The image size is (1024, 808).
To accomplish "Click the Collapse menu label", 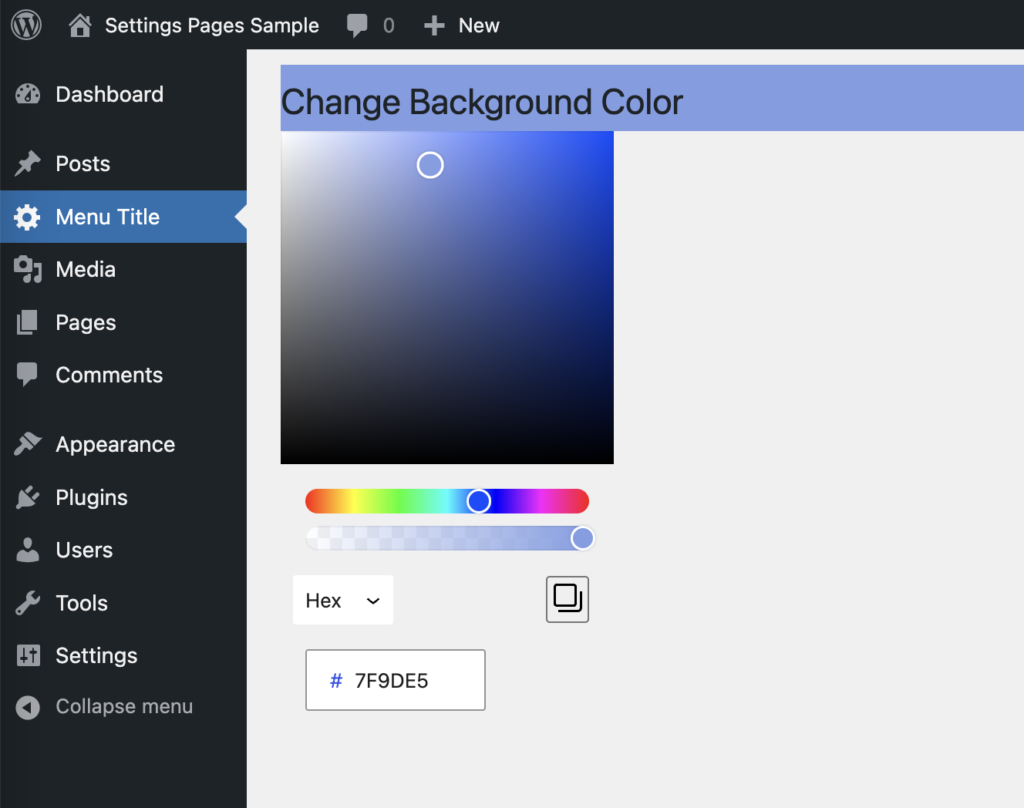I will click(124, 706).
